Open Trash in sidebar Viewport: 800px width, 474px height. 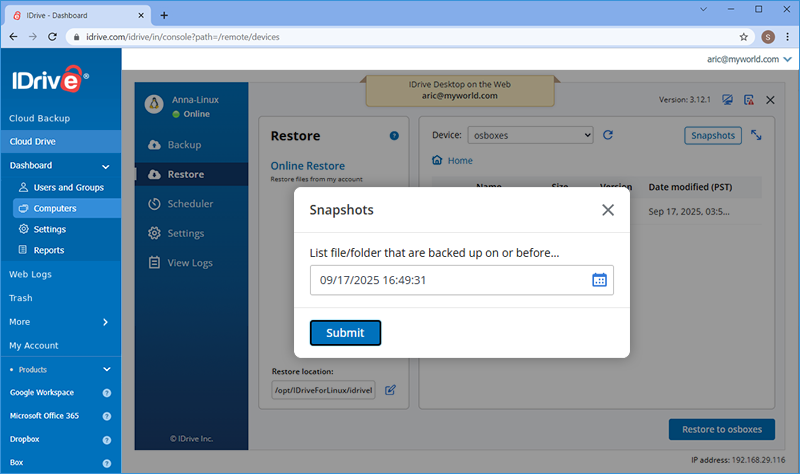20,298
